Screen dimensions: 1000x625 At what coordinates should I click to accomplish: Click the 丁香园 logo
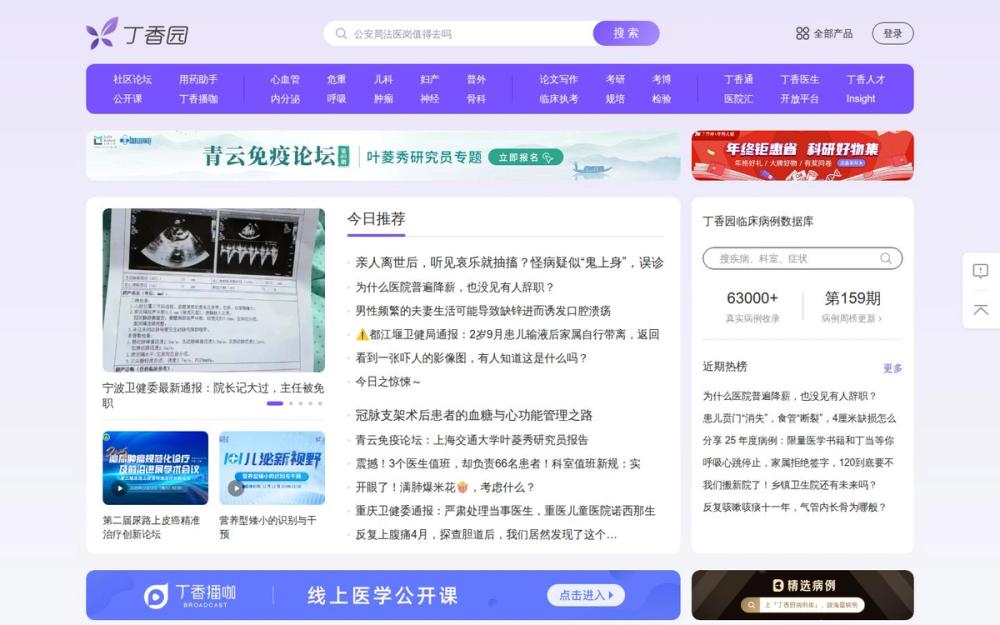tap(137, 33)
